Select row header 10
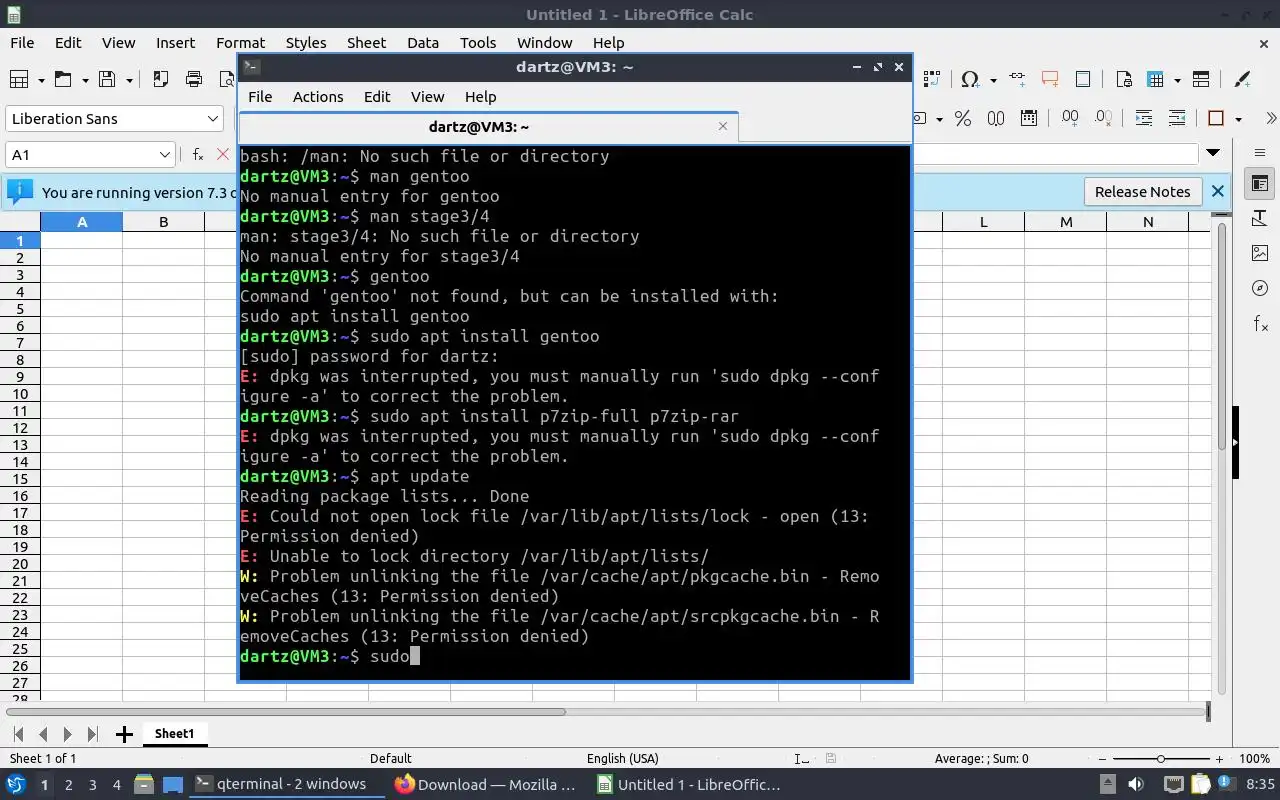This screenshot has height=800, width=1280. tap(20, 394)
